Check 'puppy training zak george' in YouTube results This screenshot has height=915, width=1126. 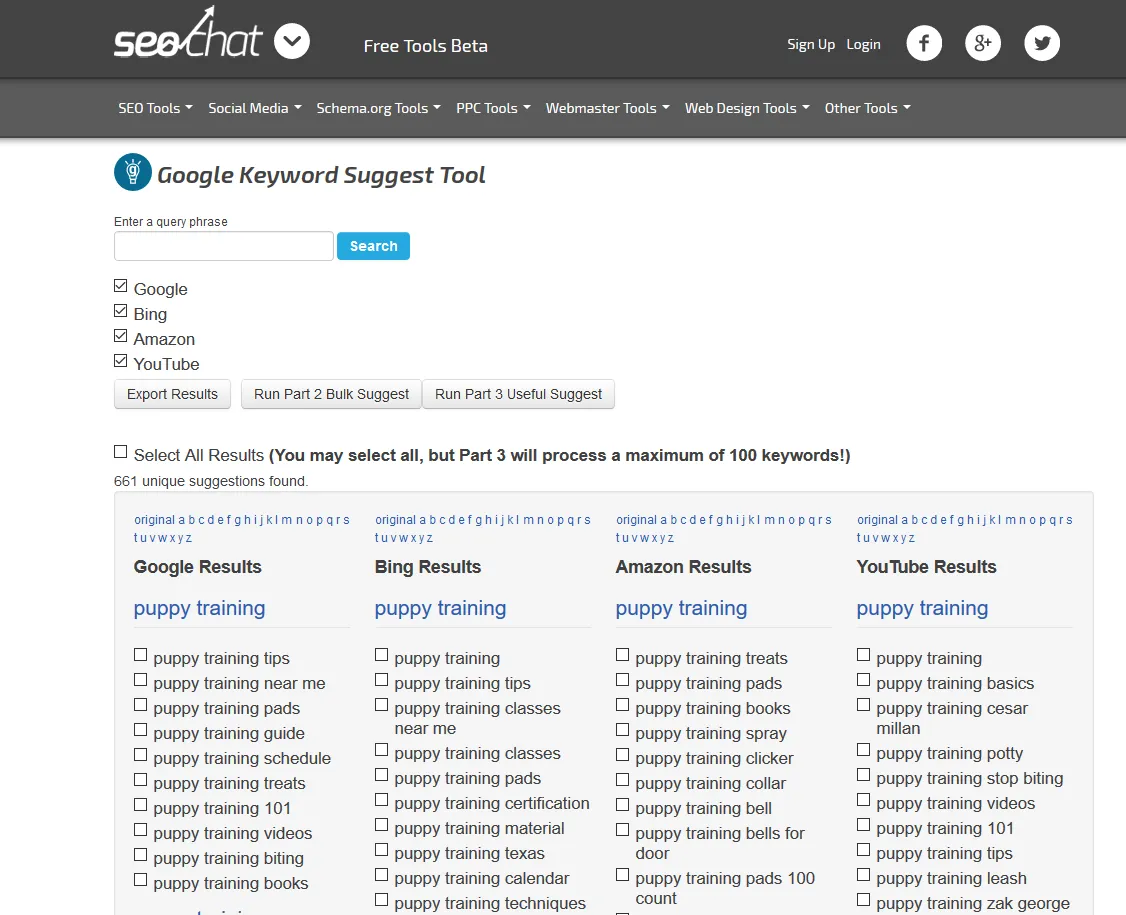[863, 900]
